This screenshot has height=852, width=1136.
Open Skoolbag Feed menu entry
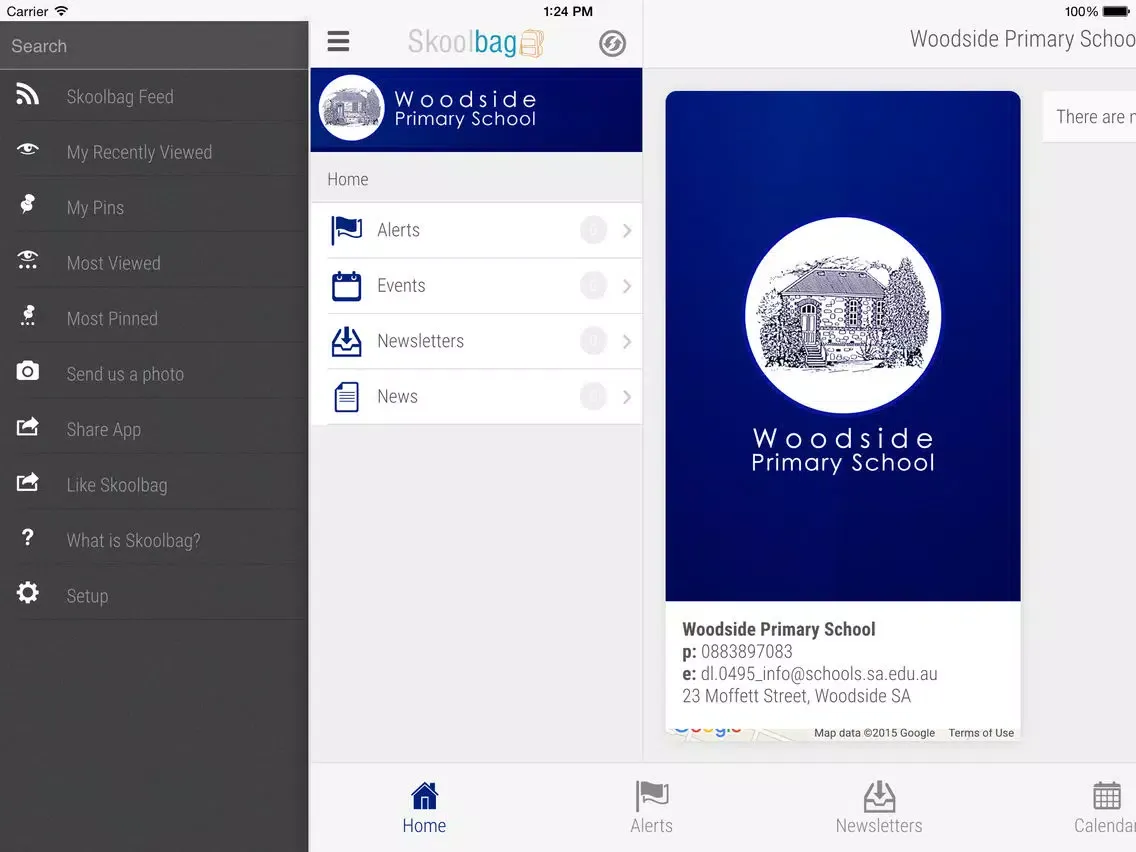coord(154,96)
